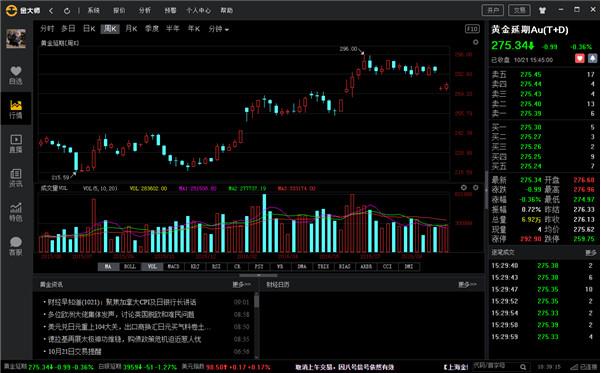
Task: Open 自选 favorites in sidebar
Action: 16,75
